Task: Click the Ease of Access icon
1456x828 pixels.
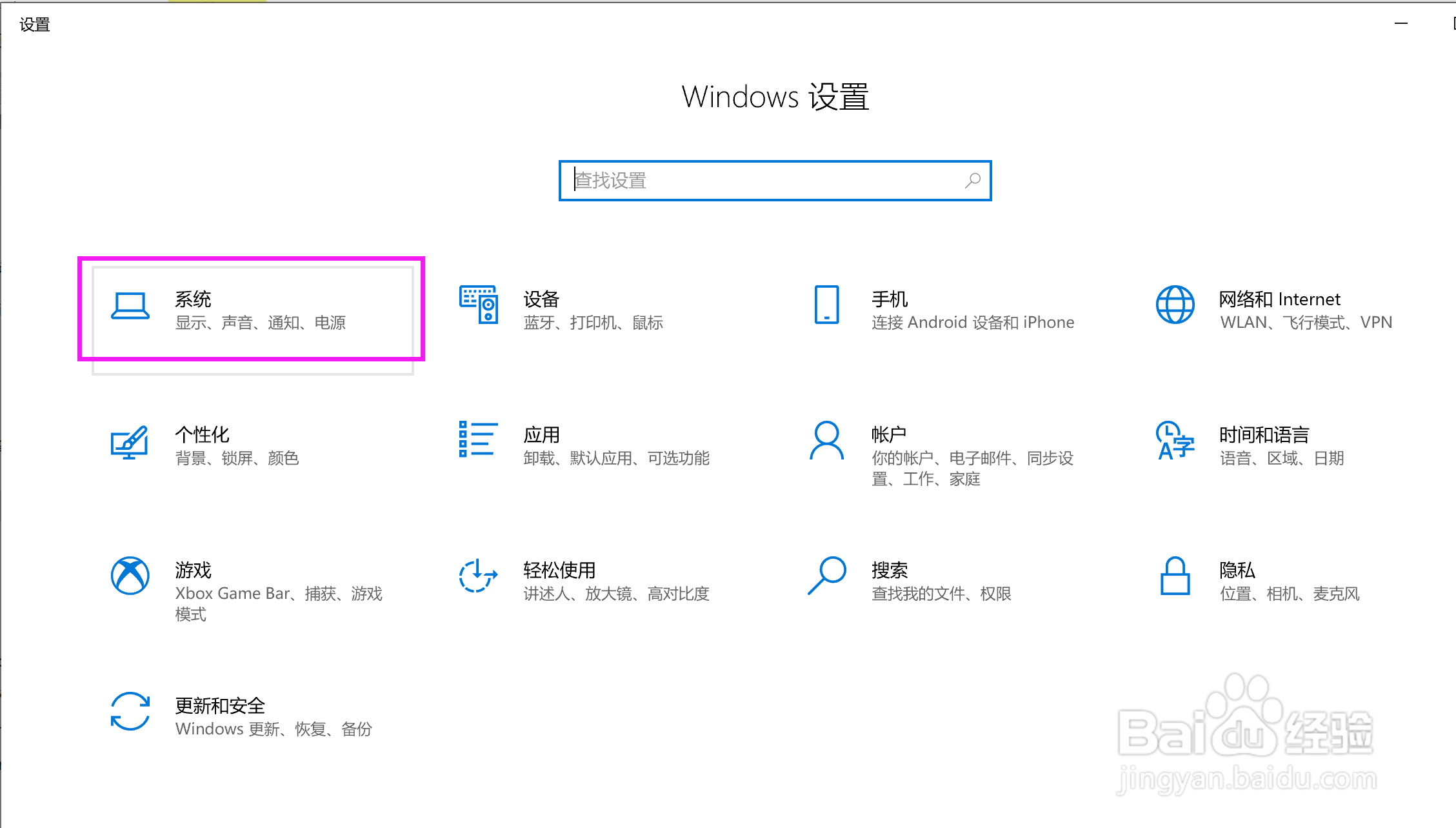Action: (478, 576)
